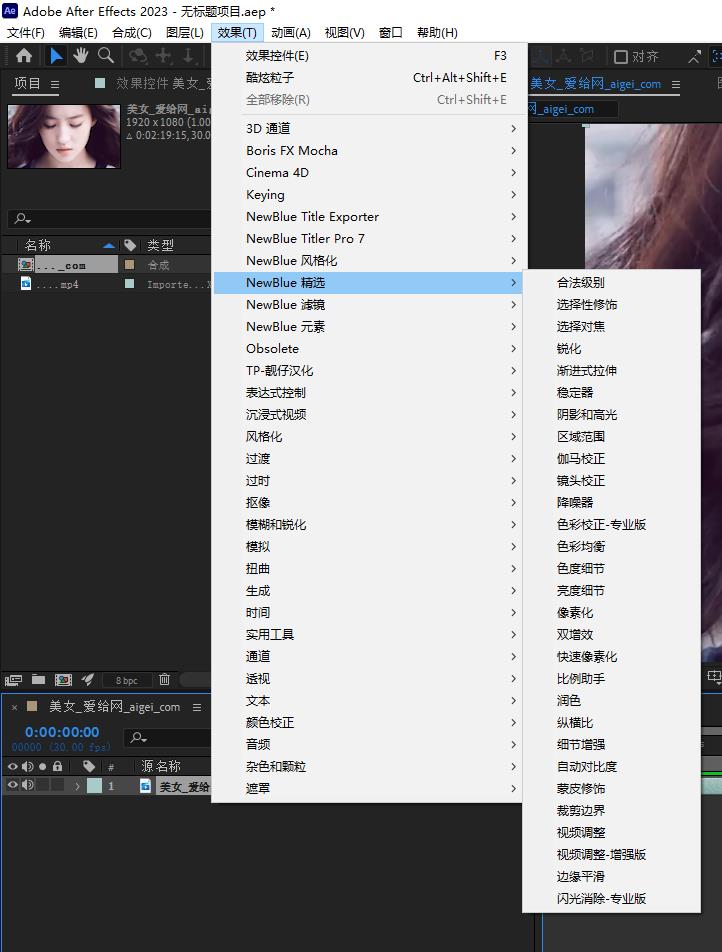Choose 酷炫粒子 menu item

[368, 78]
